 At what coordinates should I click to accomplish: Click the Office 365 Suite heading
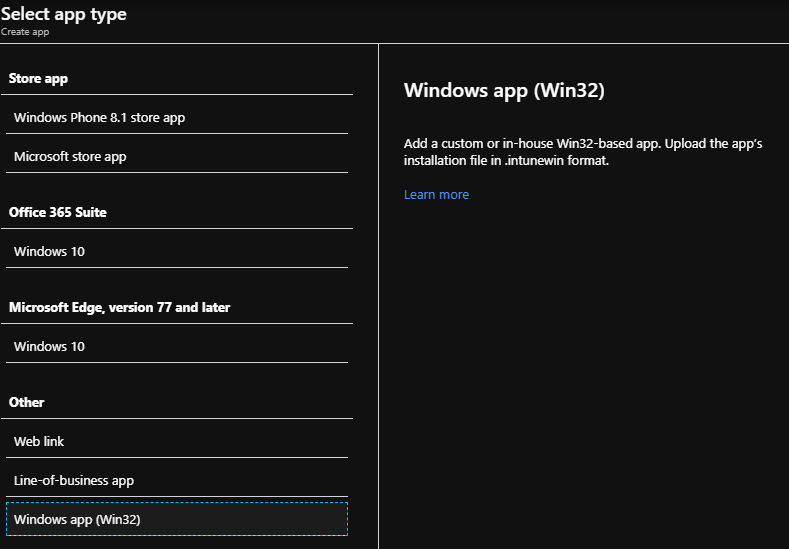click(58, 212)
